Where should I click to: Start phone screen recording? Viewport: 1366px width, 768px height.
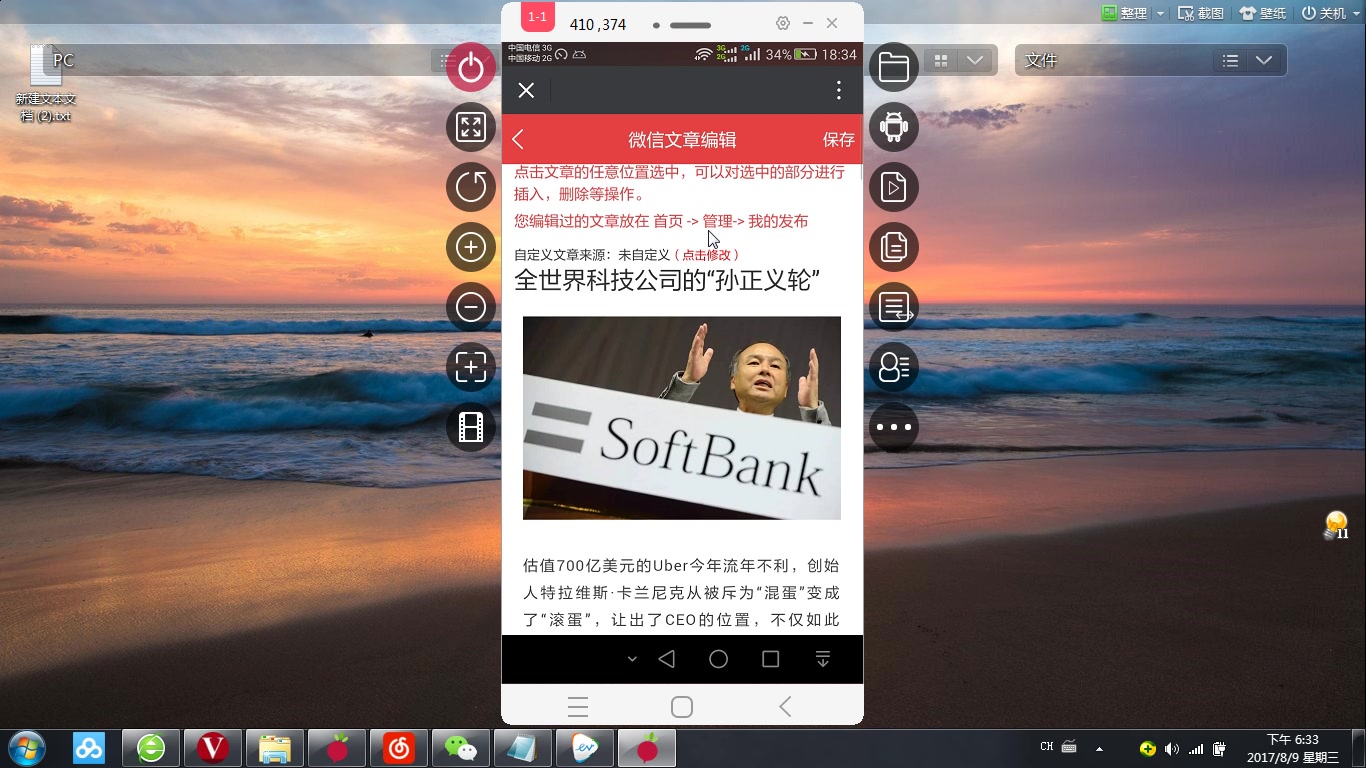(471, 427)
